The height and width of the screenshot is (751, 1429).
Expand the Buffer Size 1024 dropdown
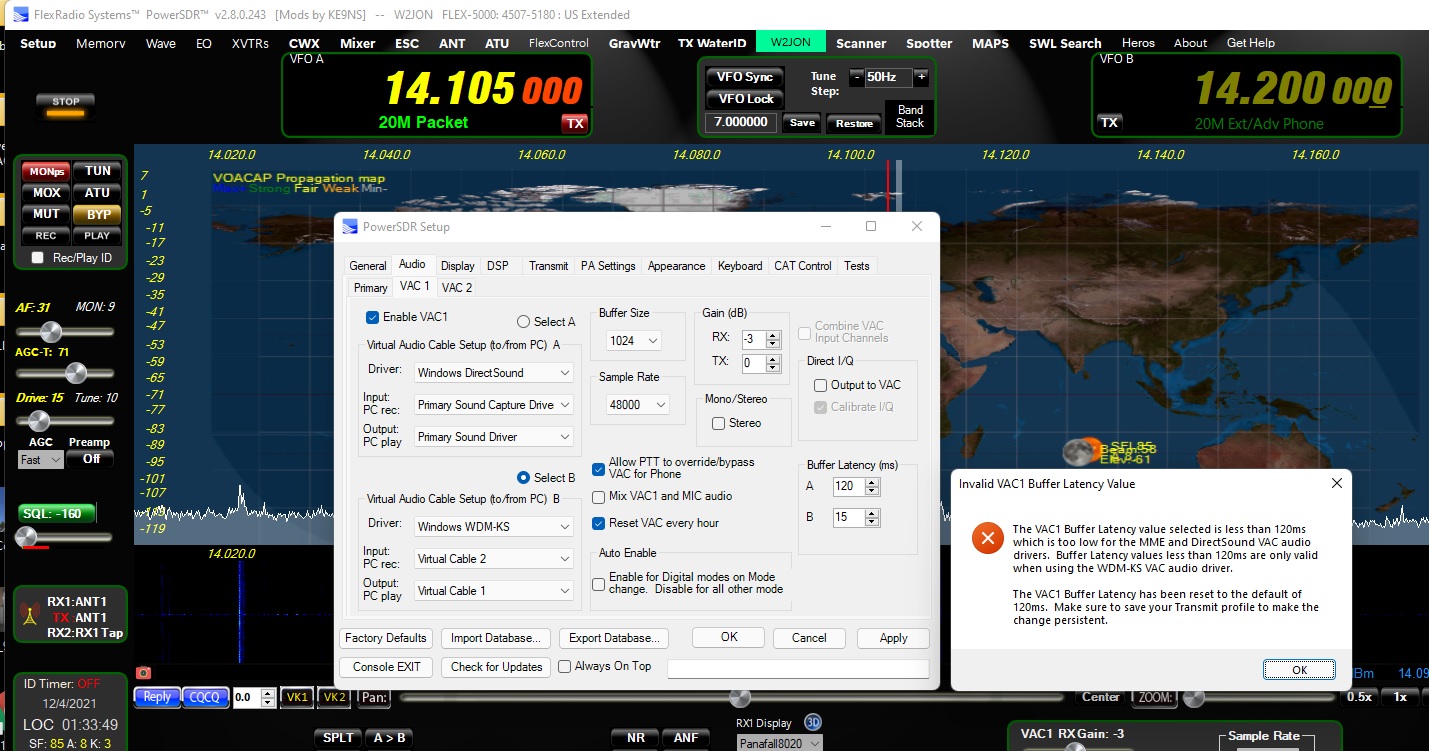[x=634, y=341]
